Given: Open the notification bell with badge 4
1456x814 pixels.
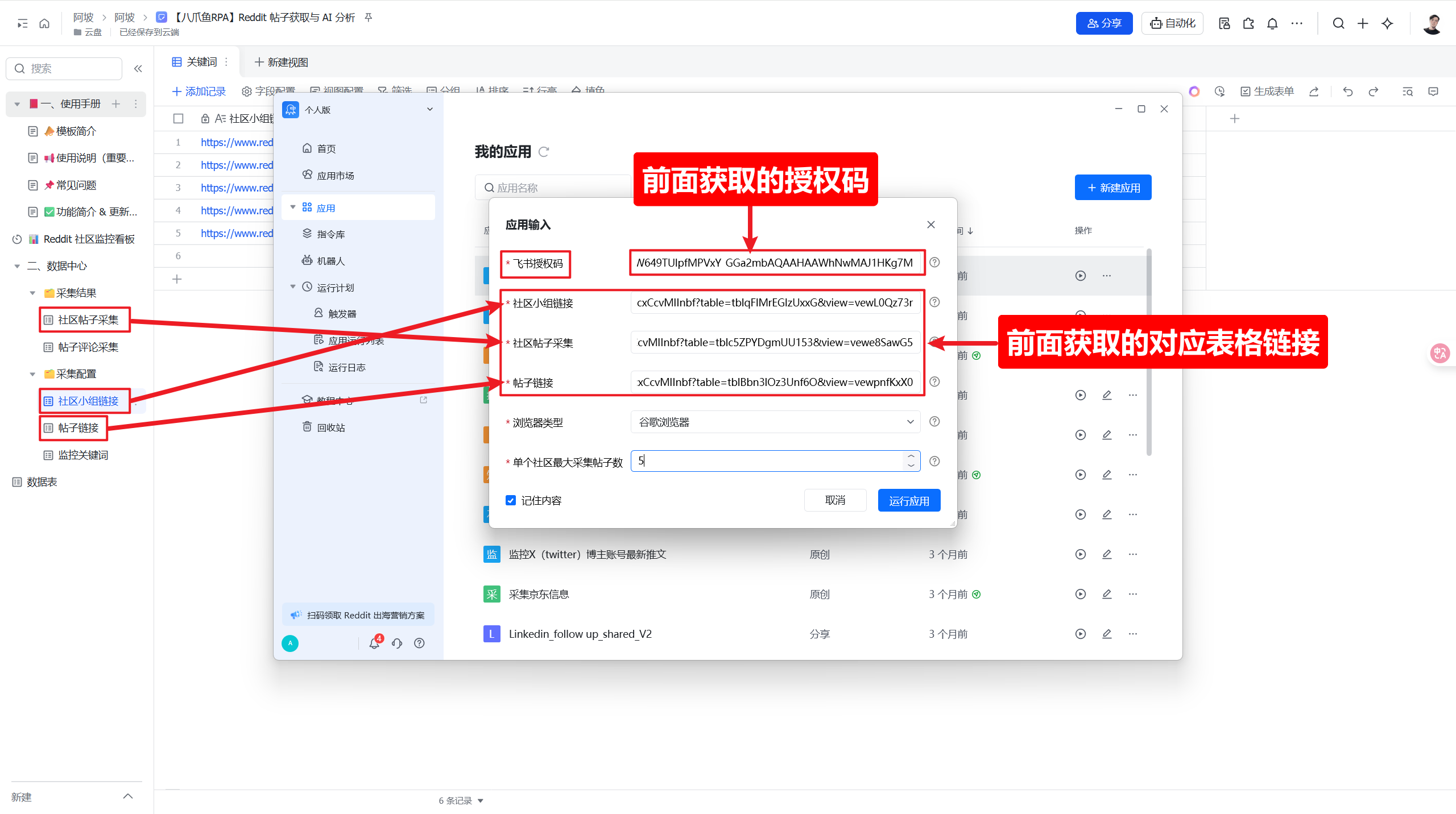Looking at the screenshot, I should [374, 643].
